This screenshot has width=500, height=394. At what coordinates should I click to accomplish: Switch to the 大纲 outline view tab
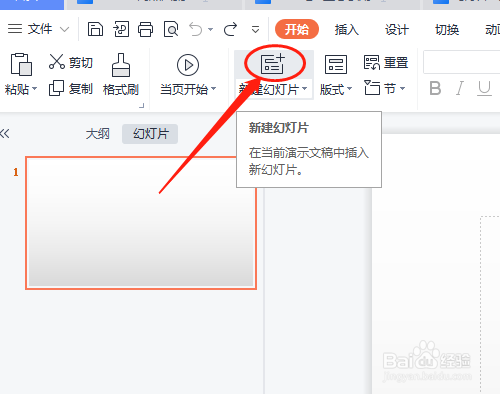98,134
